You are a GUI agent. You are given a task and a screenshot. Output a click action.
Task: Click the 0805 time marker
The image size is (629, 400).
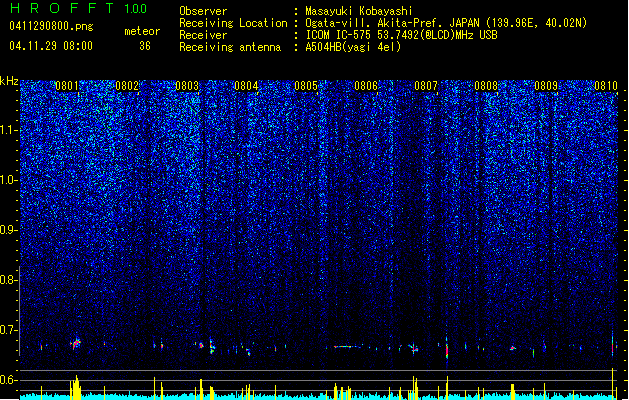pyautogui.click(x=306, y=86)
